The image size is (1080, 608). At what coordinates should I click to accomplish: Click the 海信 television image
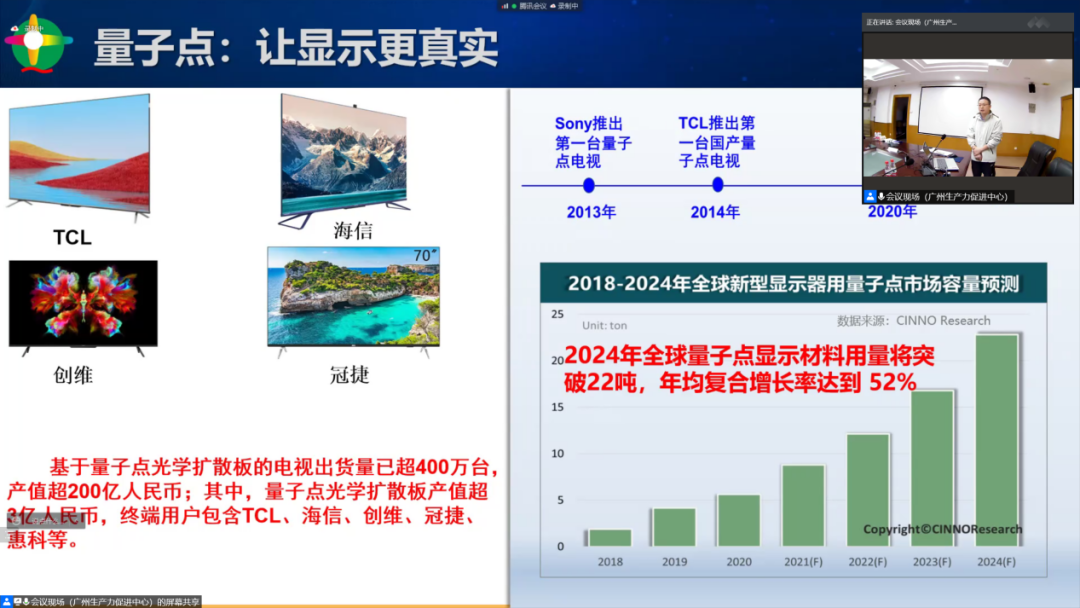click(x=343, y=160)
